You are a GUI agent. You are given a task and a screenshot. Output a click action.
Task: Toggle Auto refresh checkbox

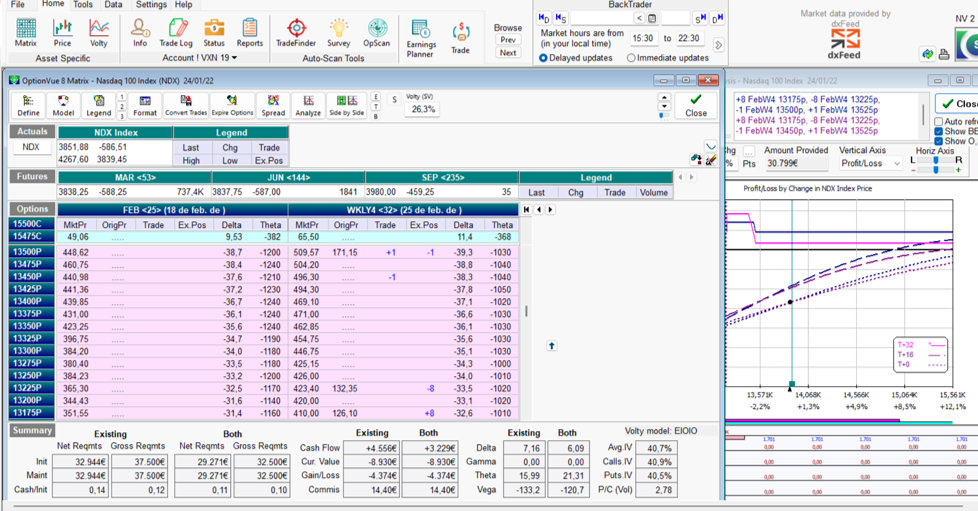(x=939, y=121)
